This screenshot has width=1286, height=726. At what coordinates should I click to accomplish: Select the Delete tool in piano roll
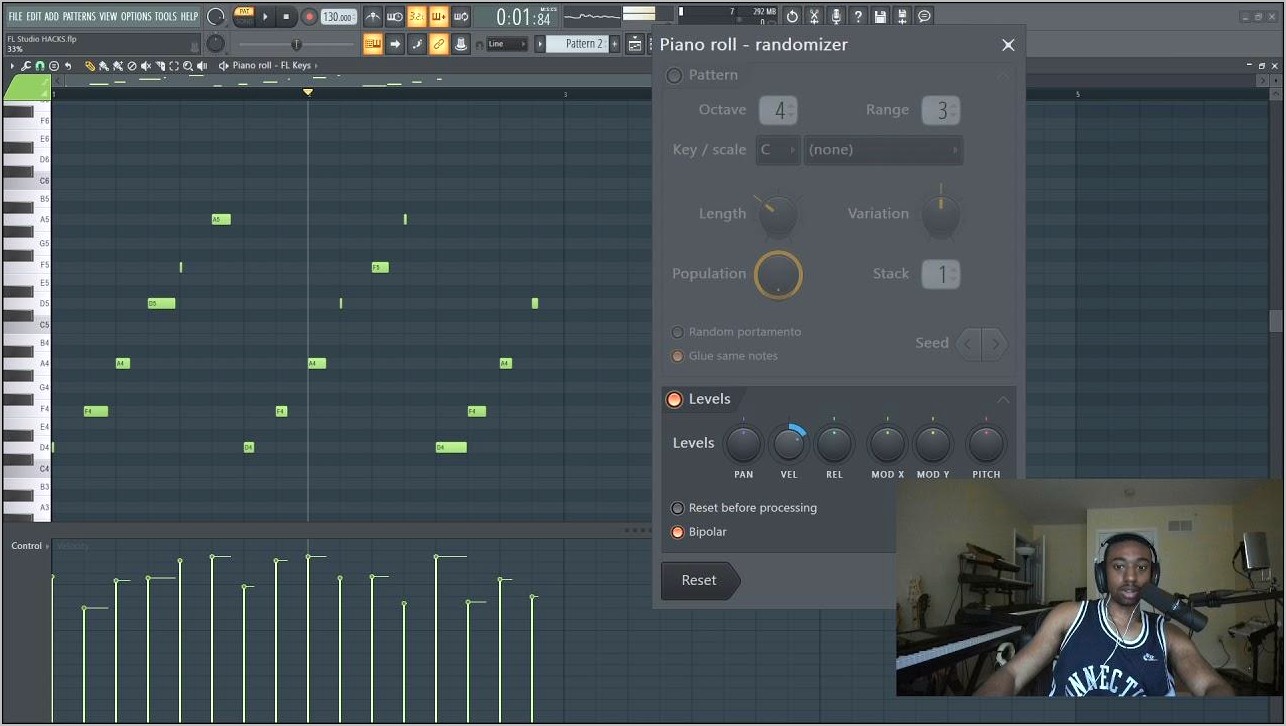point(131,66)
